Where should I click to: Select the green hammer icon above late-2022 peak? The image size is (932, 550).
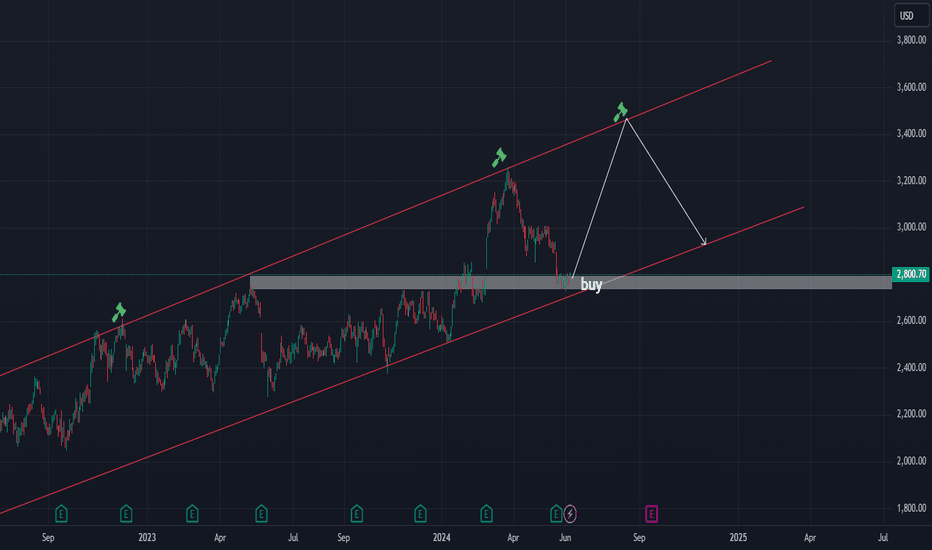tap(119, 312)
